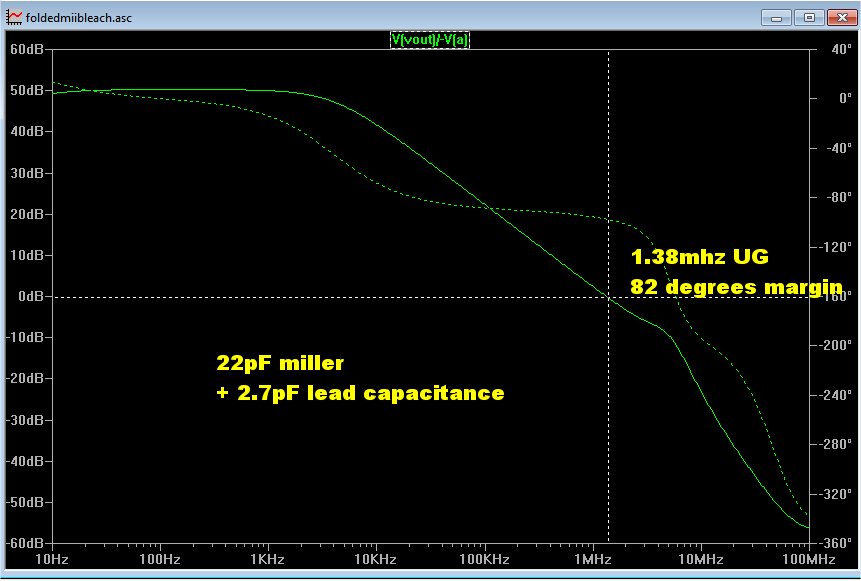
Task: Click the '+ 2.7pF lead capacitance' annotation
Action: pos(360,393)
